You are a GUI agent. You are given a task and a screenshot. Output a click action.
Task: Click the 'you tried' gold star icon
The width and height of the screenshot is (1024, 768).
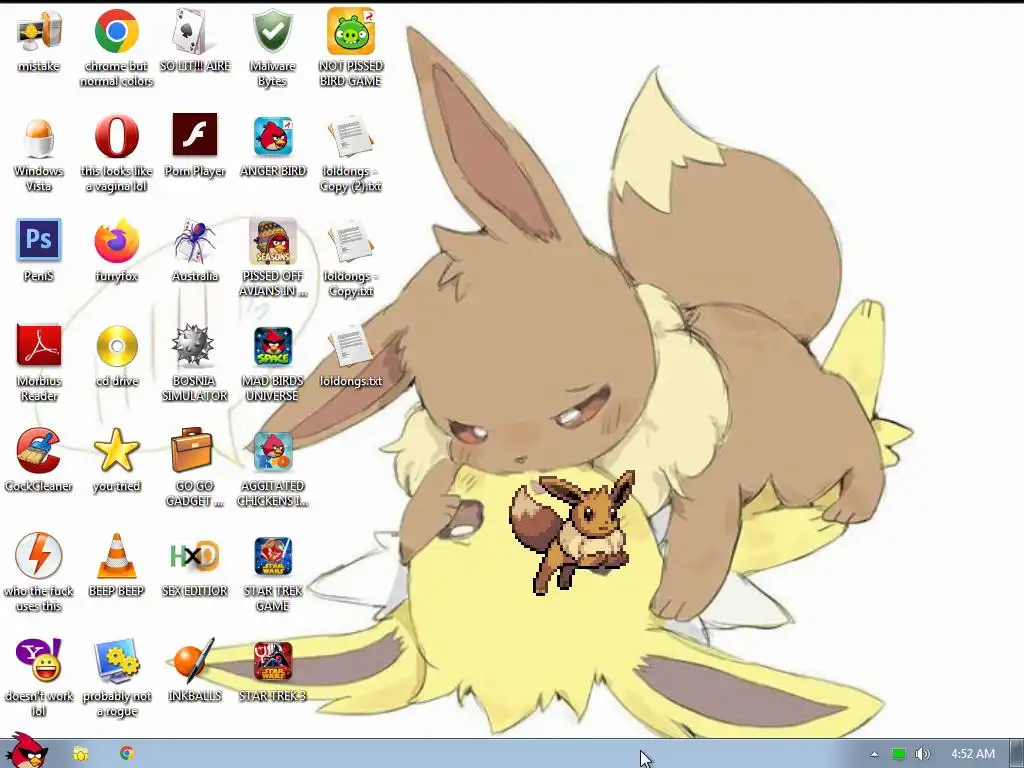pos(116,451)
